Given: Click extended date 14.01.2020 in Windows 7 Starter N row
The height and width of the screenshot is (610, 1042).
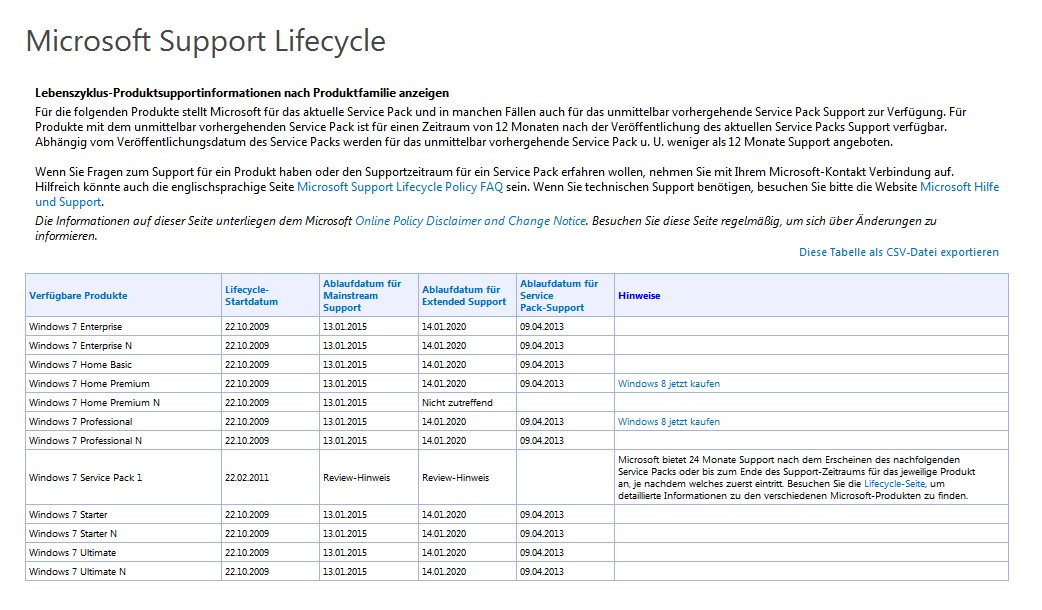Looking at the screenshot, I should tap(444, 533).
